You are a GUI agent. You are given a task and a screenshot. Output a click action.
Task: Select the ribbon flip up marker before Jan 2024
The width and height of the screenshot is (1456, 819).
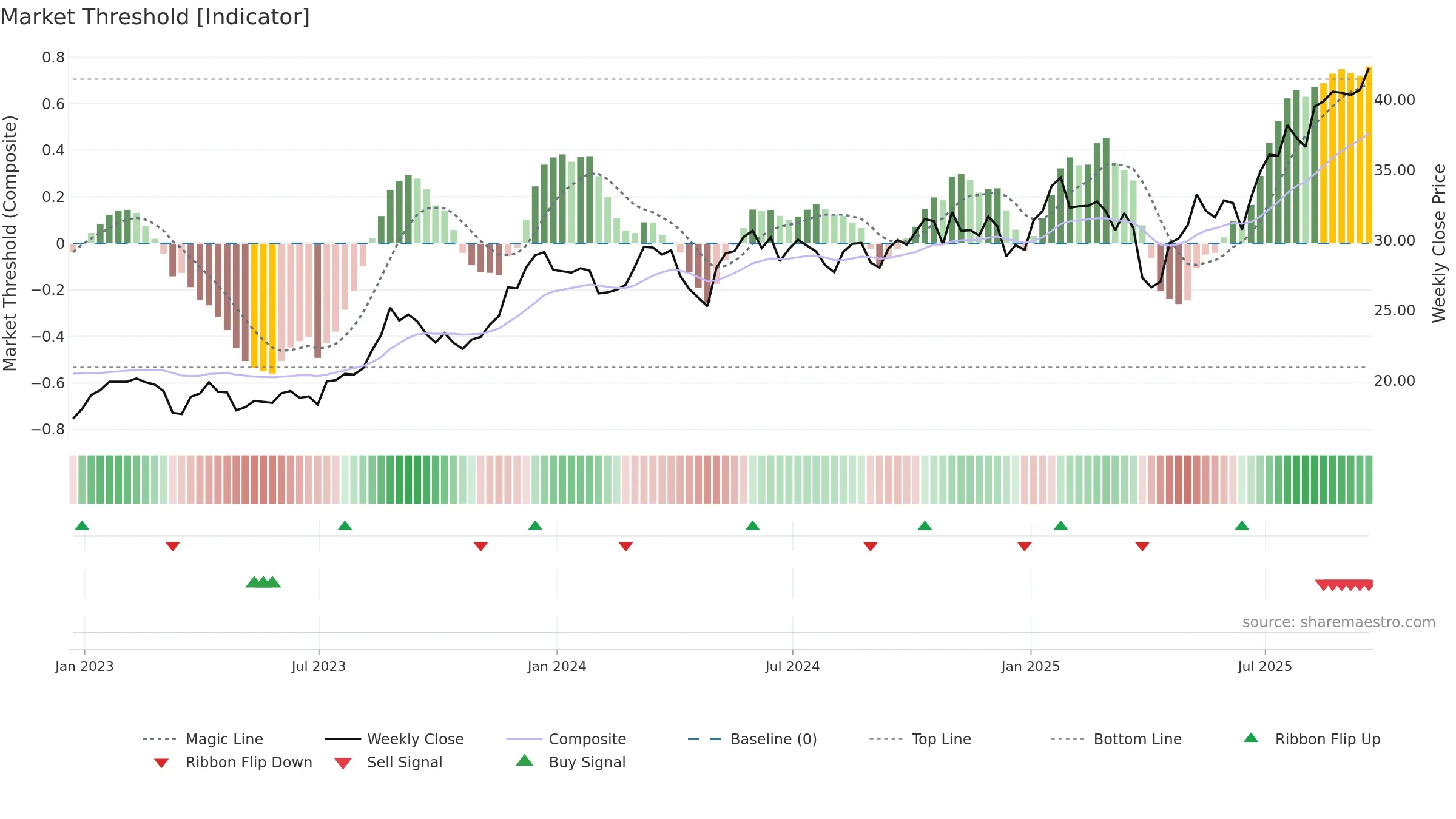click(535, 525)
